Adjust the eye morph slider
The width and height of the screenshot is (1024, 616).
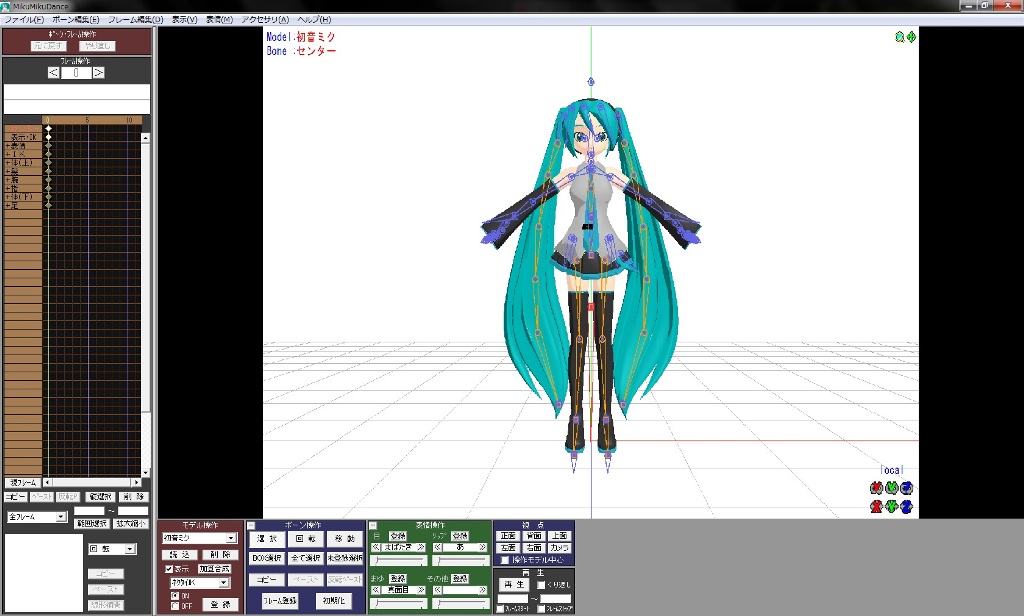tap(398, 560)
